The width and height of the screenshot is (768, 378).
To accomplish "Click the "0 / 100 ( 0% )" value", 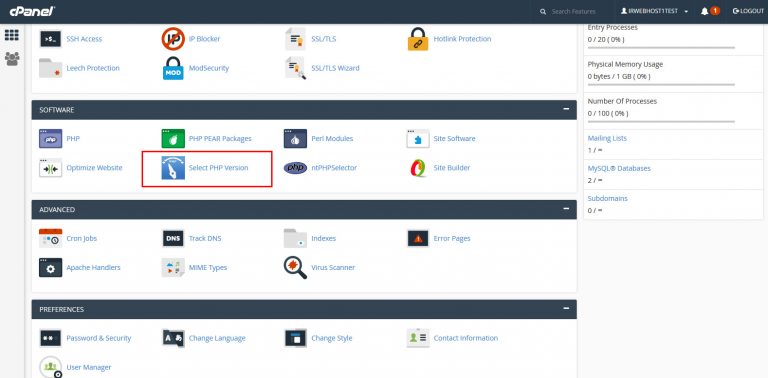I will [608, 113].
